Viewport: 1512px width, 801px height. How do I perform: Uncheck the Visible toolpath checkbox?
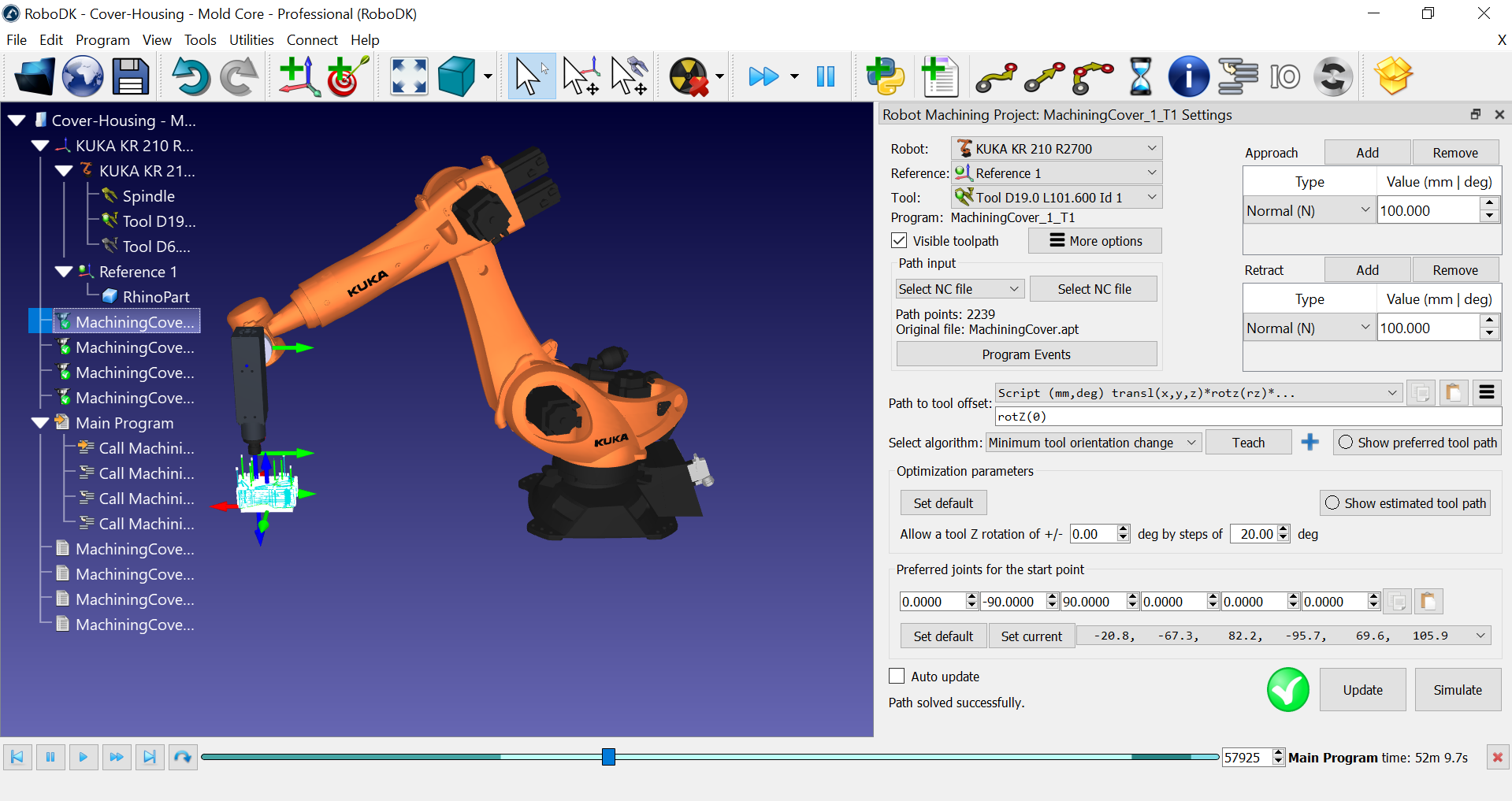(x=898, y=240)
